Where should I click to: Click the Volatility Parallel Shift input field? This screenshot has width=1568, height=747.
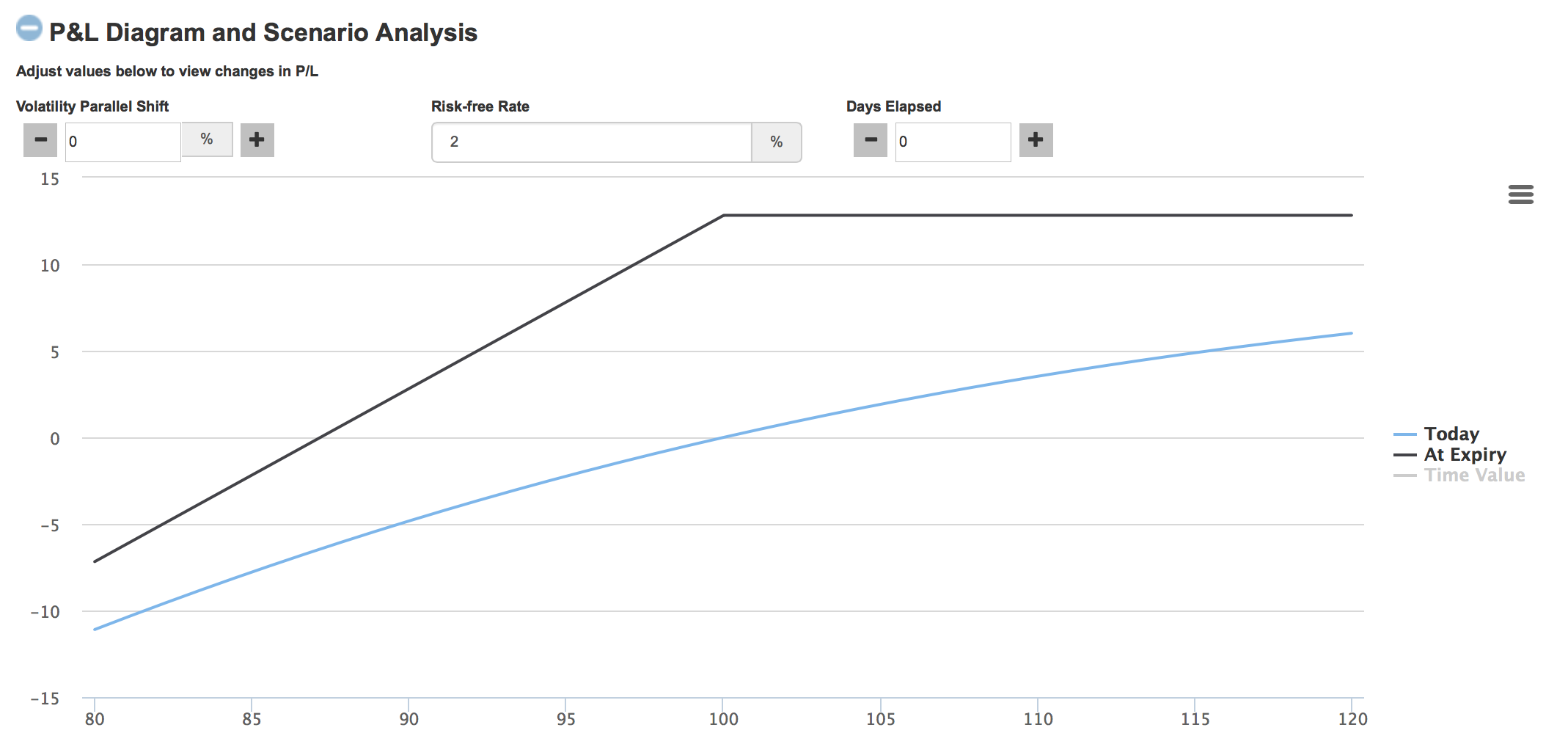pos(122,142)
